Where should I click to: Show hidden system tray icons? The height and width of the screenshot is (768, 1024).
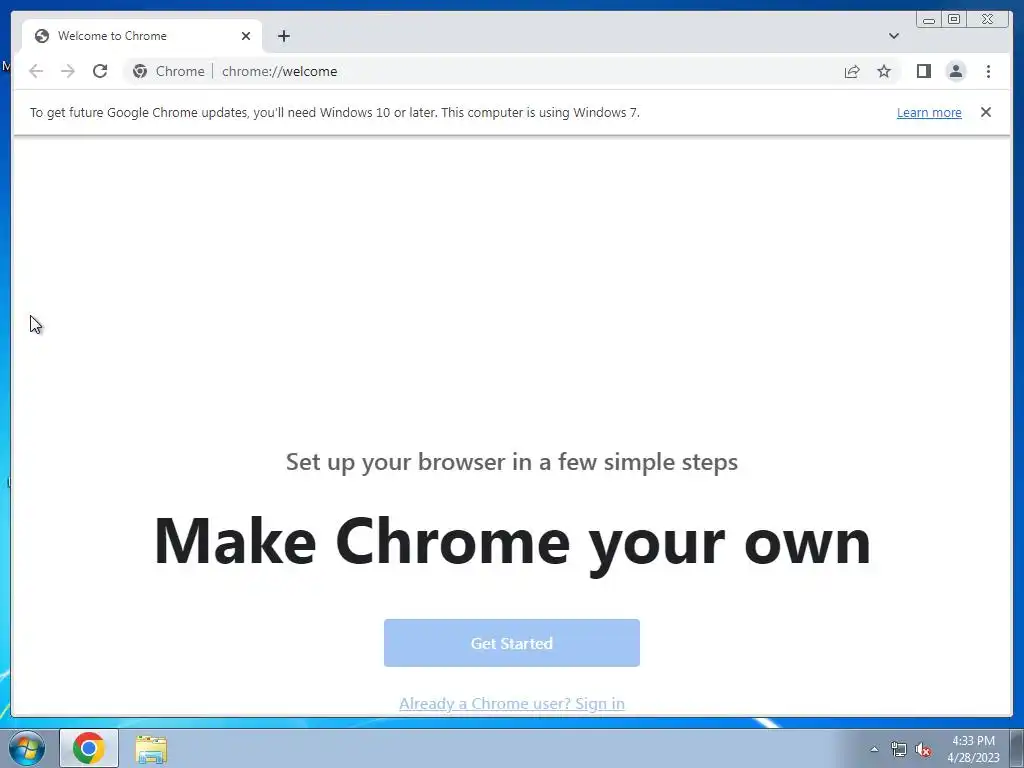point(874,749)
